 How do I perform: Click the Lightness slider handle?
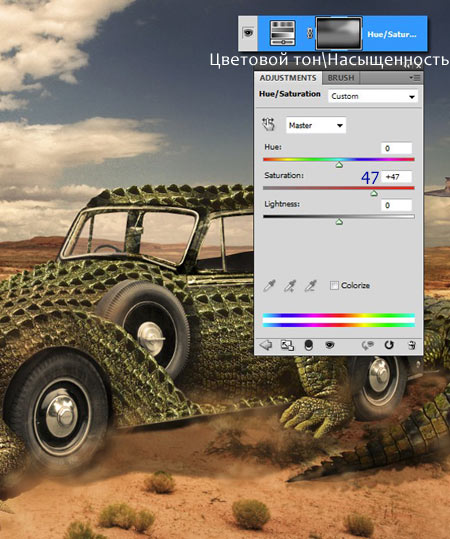(339, 222)
